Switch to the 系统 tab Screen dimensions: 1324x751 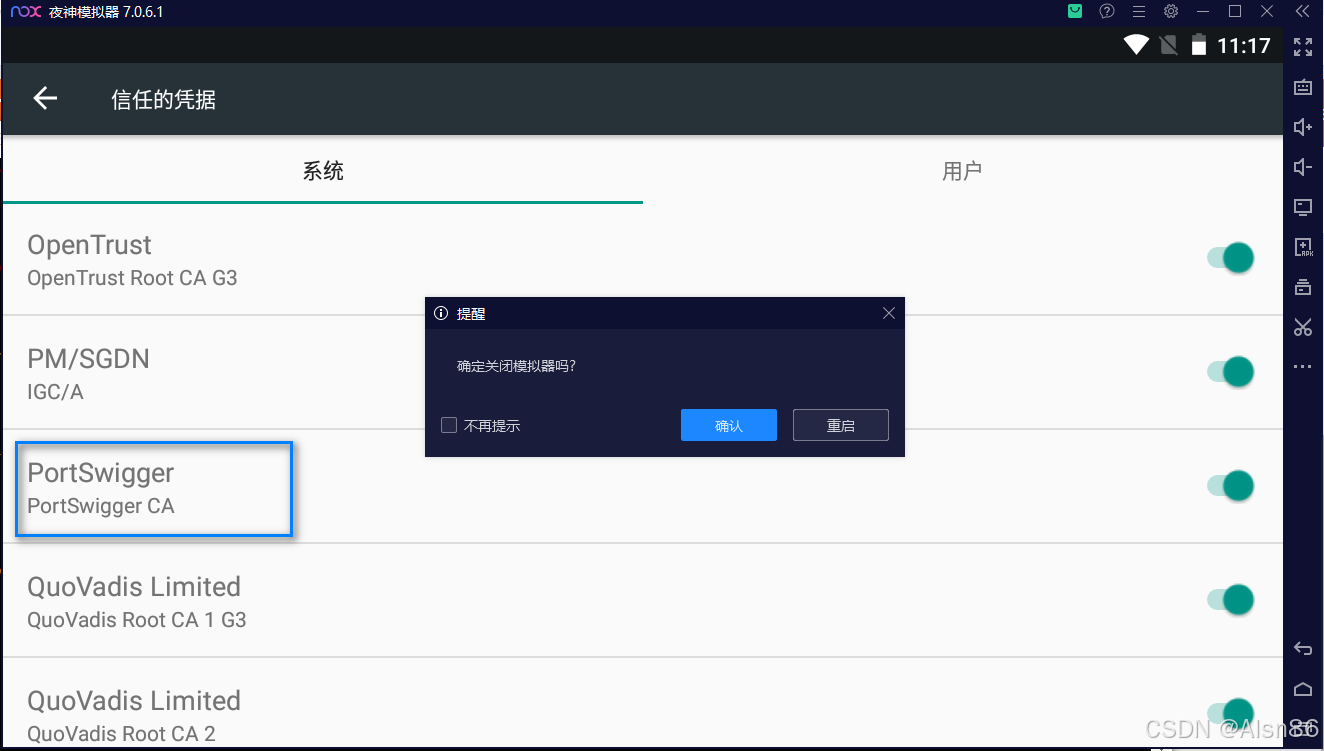323,171
